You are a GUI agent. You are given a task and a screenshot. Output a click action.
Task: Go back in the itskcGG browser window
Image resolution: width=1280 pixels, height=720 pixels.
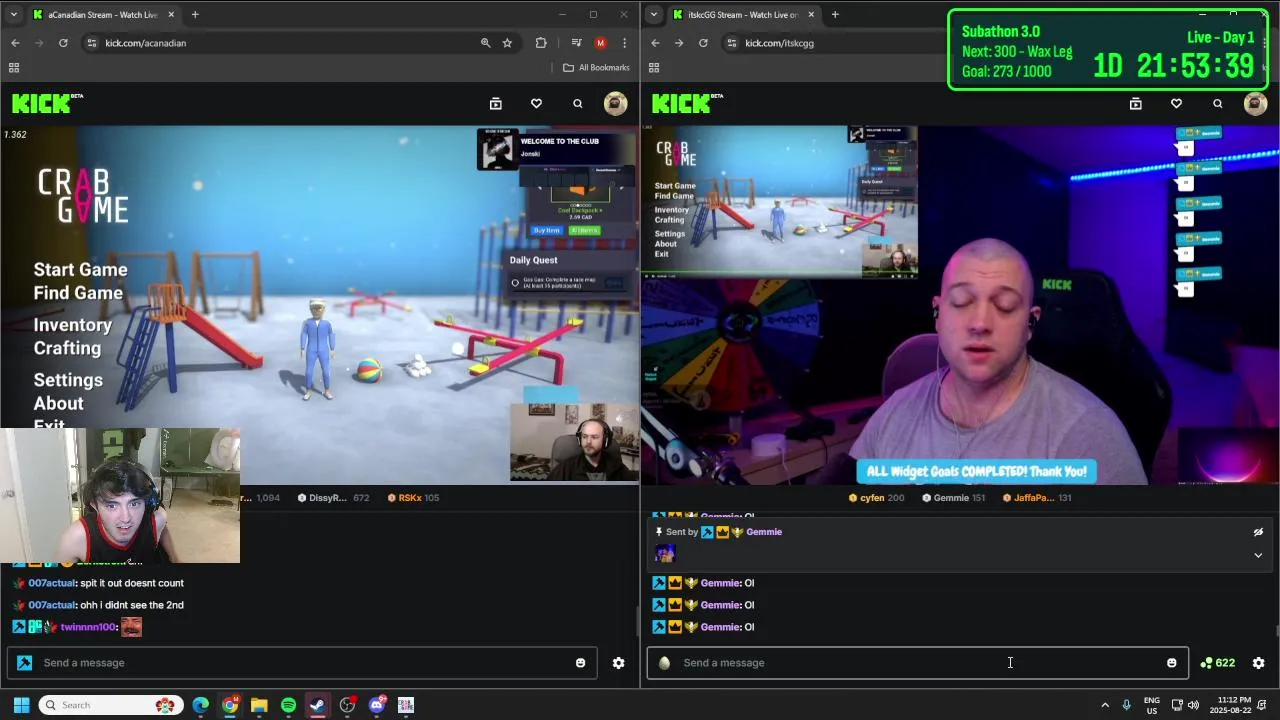coord(655,43)
